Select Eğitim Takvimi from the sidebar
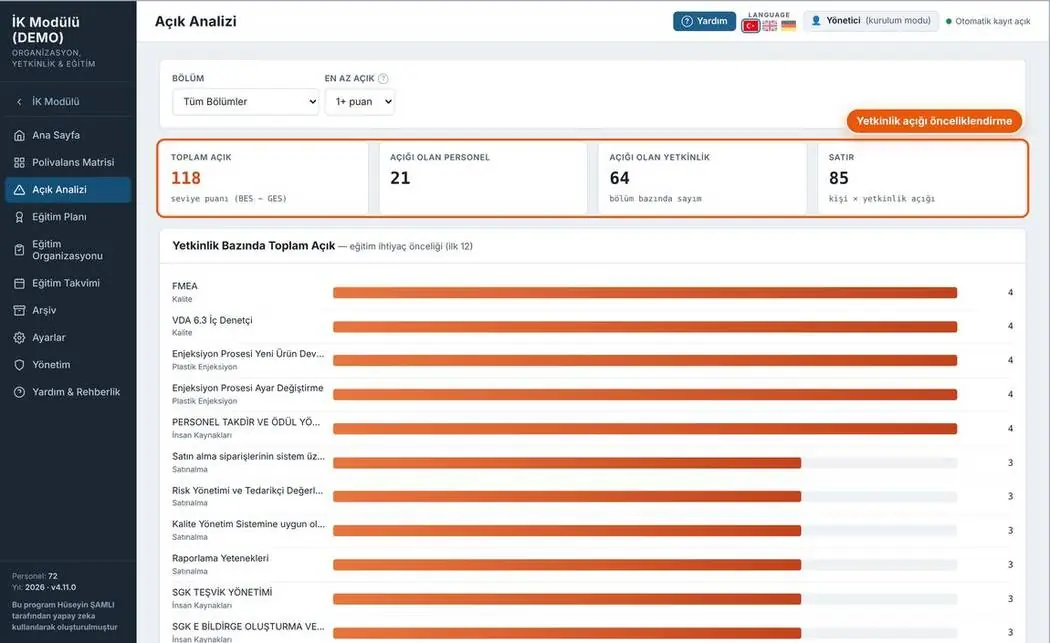 click(x=68, y=283)
